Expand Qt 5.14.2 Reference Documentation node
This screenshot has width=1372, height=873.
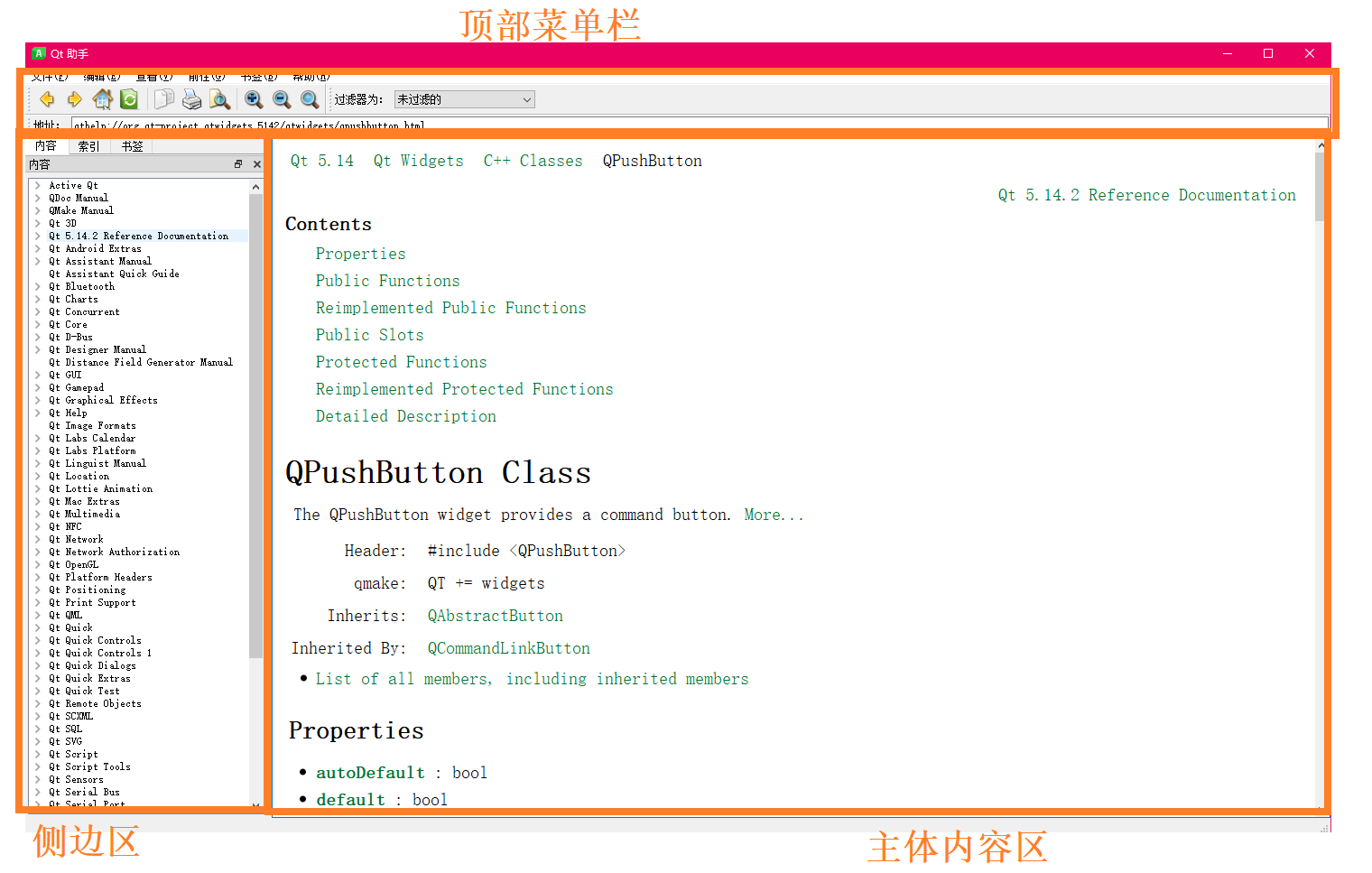(37, 236)
